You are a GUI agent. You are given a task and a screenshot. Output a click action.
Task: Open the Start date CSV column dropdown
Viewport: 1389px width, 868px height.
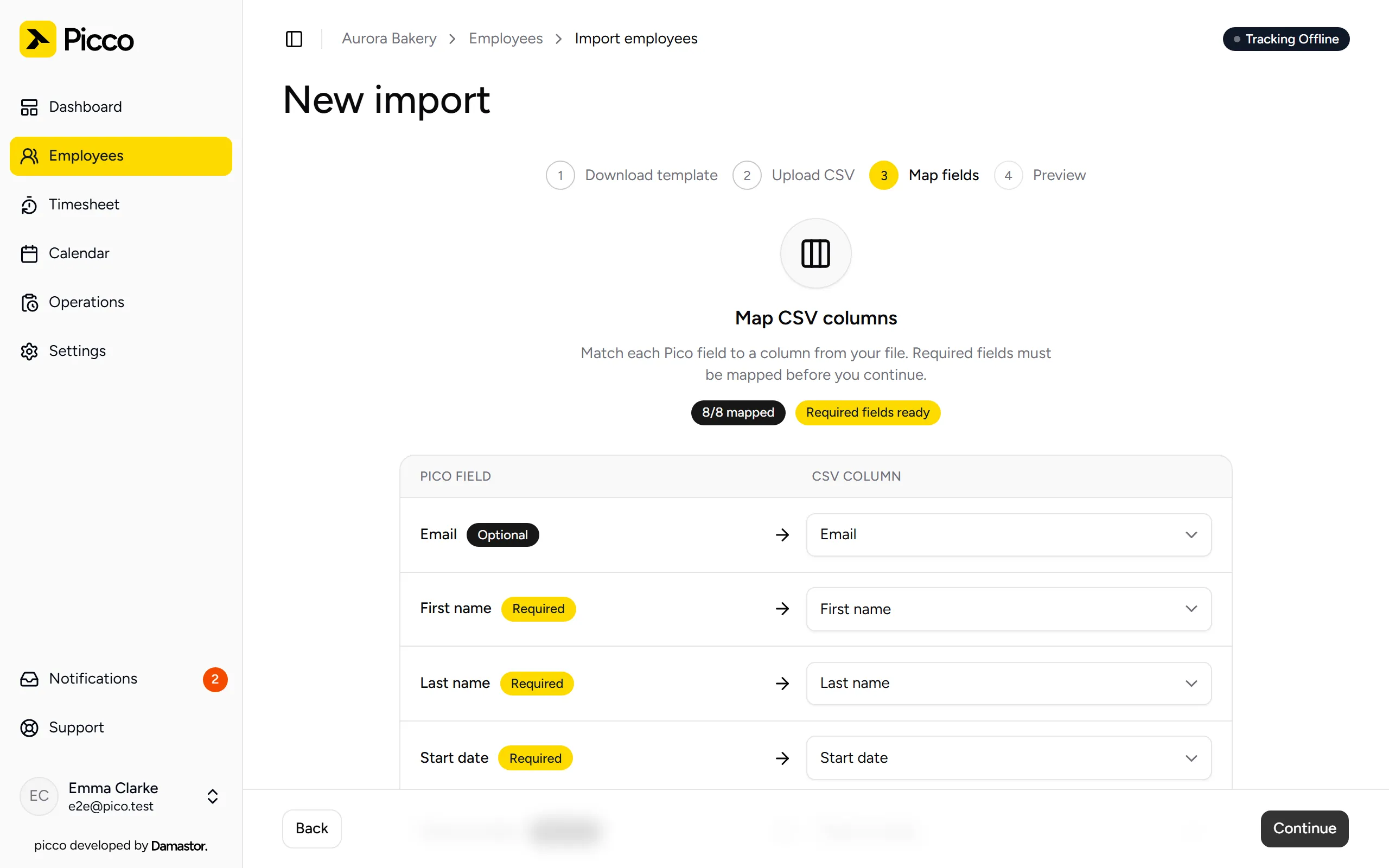[1009, 758]
